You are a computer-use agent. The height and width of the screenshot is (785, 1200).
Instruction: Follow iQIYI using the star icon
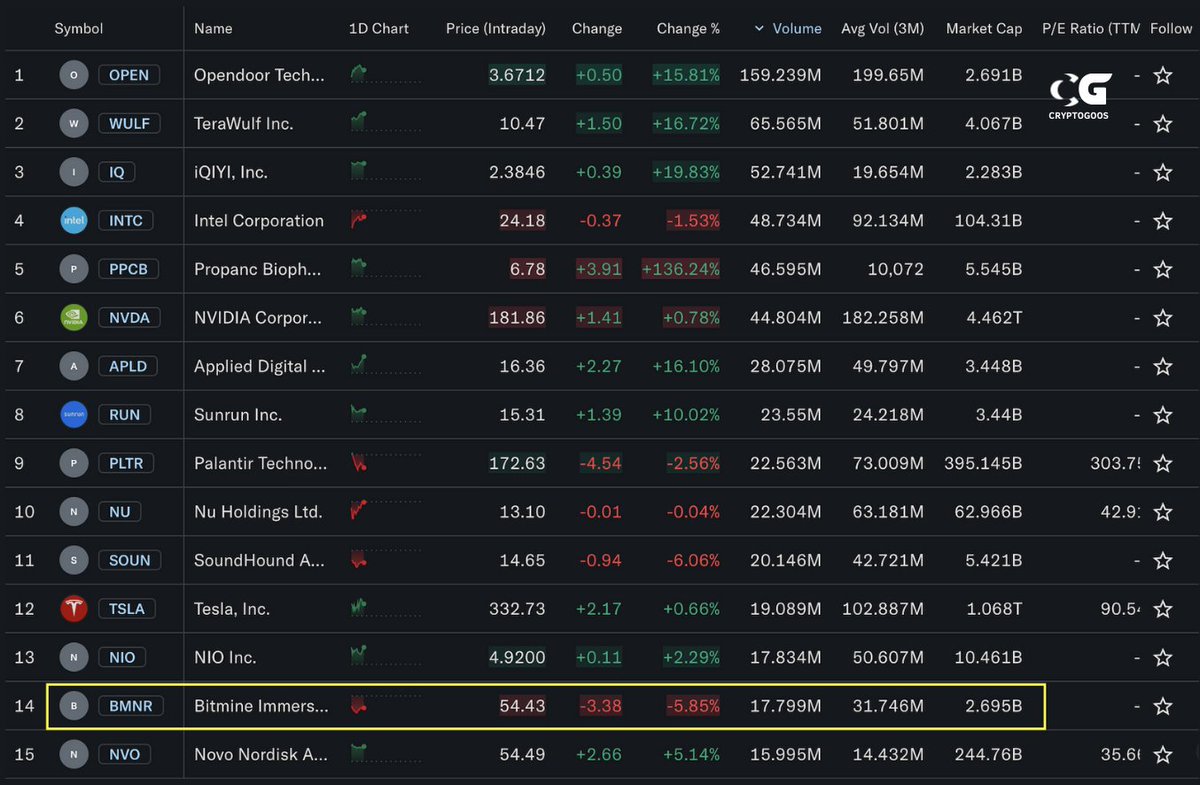[1162, 172]
